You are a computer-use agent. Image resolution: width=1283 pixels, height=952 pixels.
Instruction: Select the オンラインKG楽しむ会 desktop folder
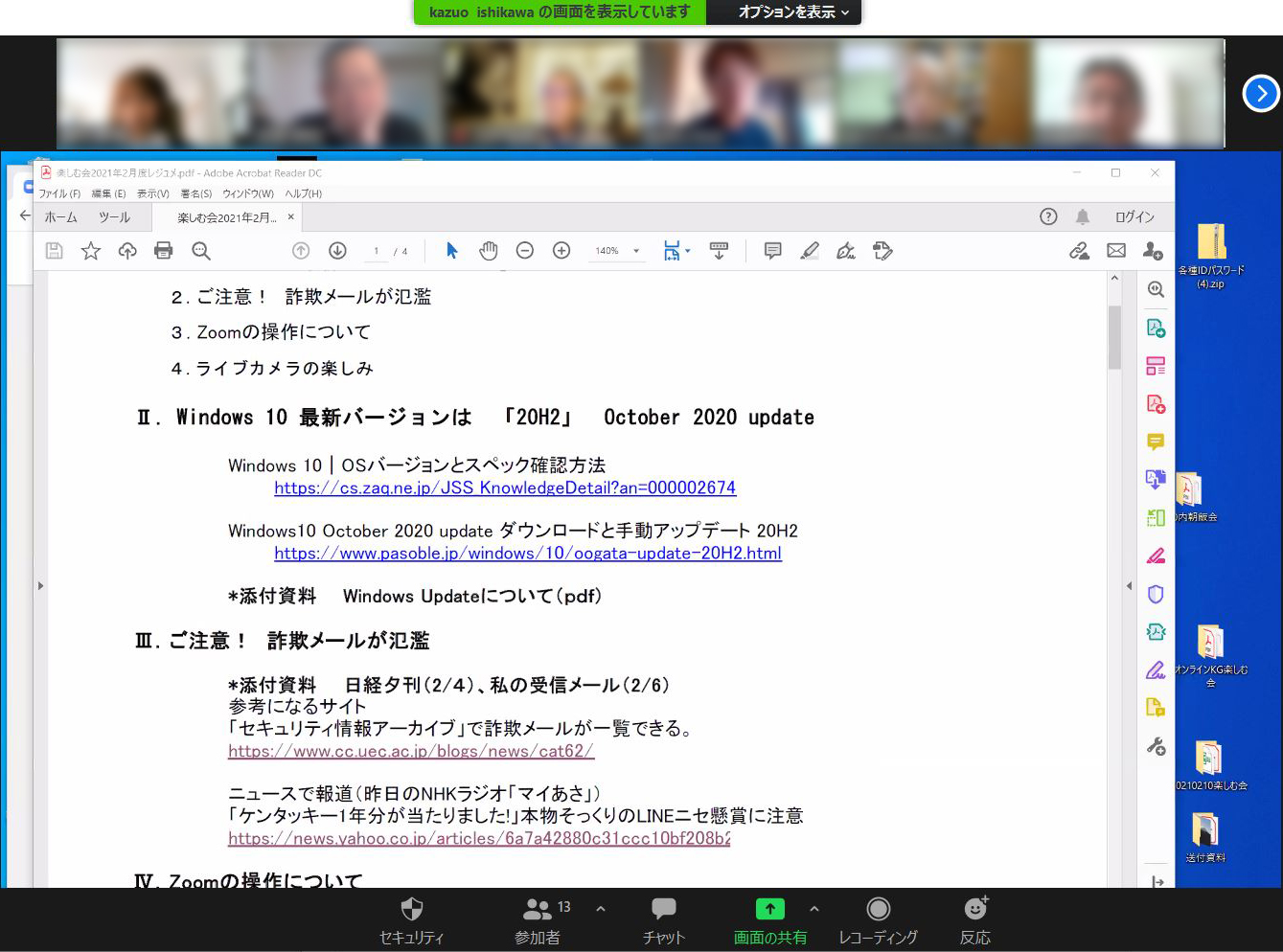point(1211,656)
